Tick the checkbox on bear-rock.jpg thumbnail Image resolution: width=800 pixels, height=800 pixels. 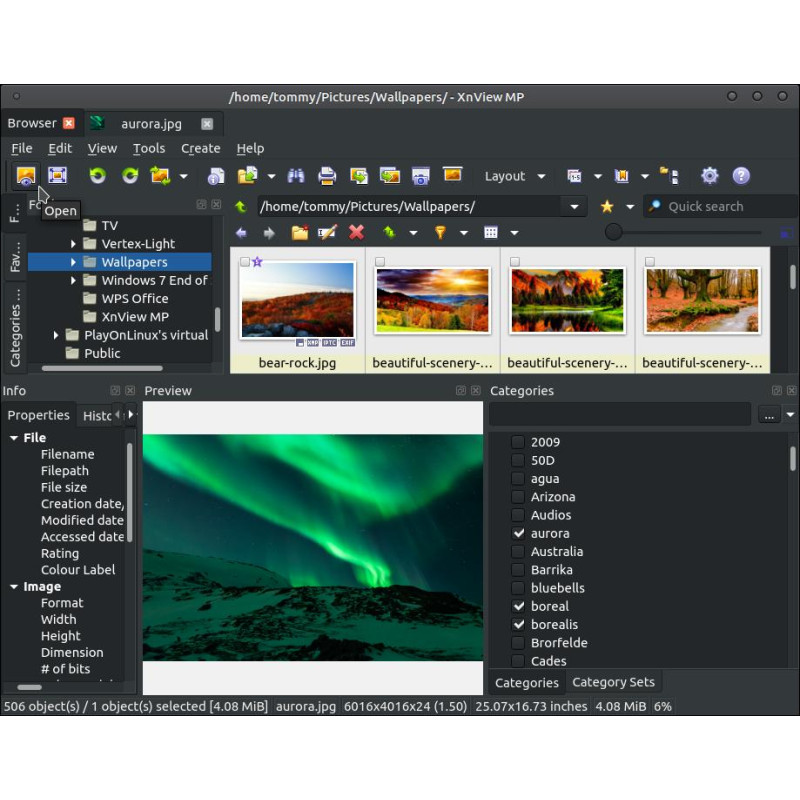[245, 262]
